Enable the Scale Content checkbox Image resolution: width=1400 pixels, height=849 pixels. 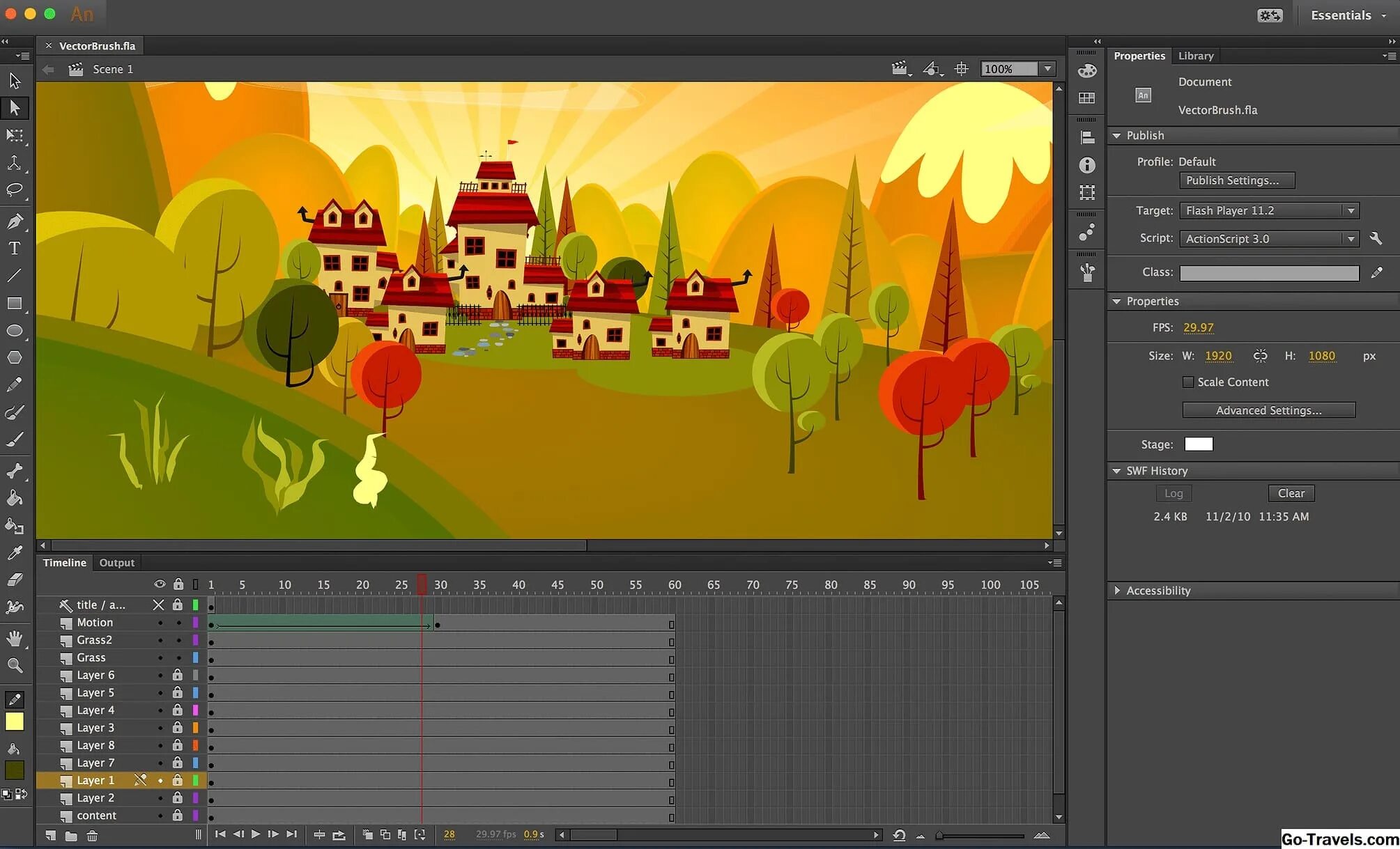tap(1187, 382)
